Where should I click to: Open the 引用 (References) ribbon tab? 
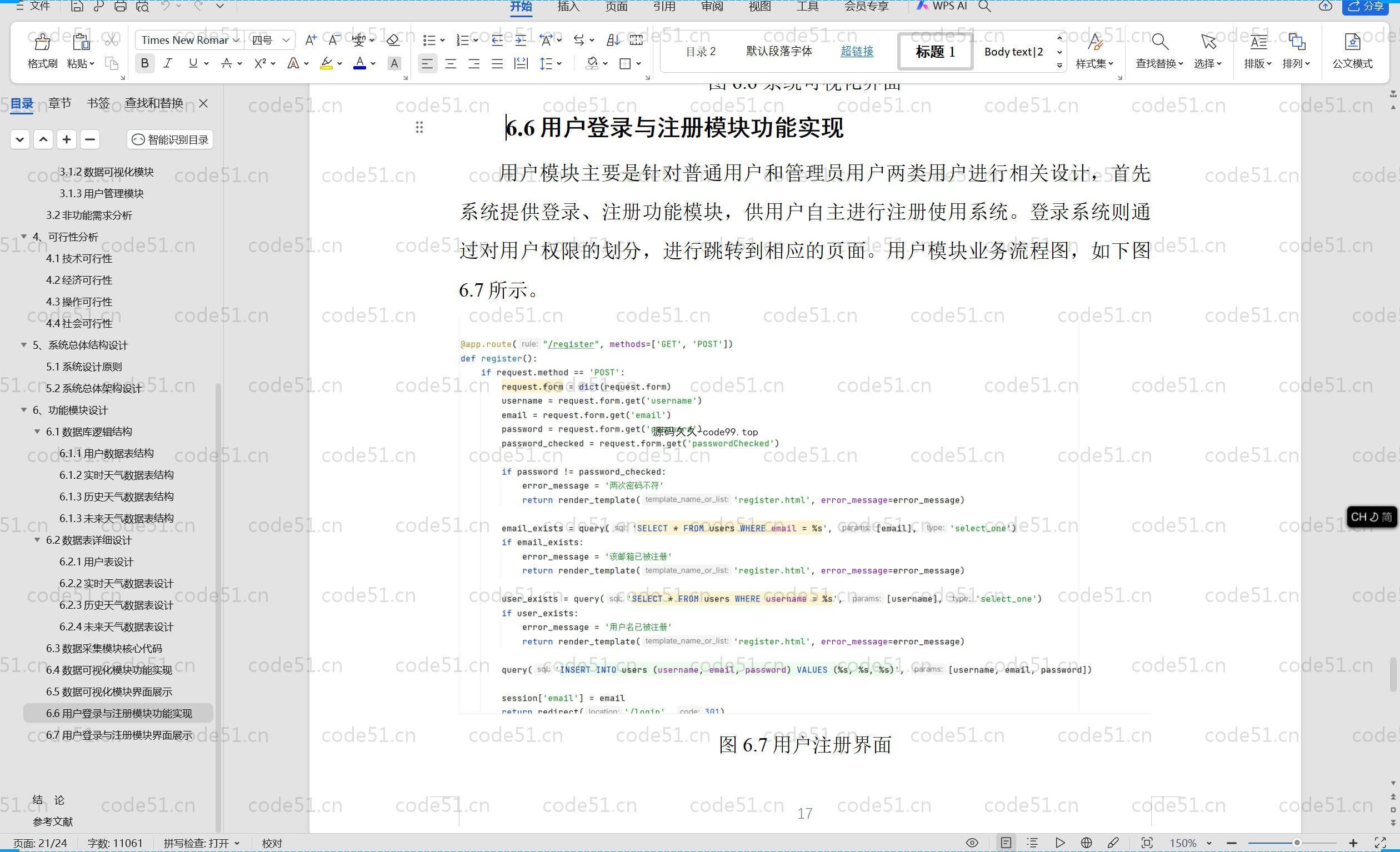click(x=664, y=6)
